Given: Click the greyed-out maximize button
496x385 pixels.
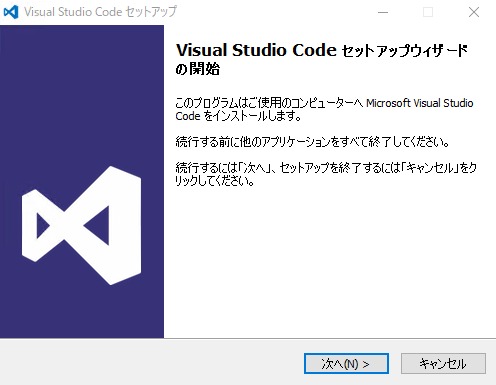Looking at the screenshot, I should pyautogui.click(x=428, y=12).
